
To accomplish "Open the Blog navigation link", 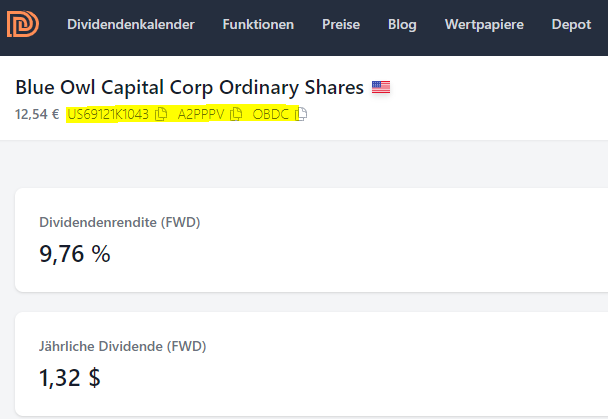I will click(x=402, y=24).
